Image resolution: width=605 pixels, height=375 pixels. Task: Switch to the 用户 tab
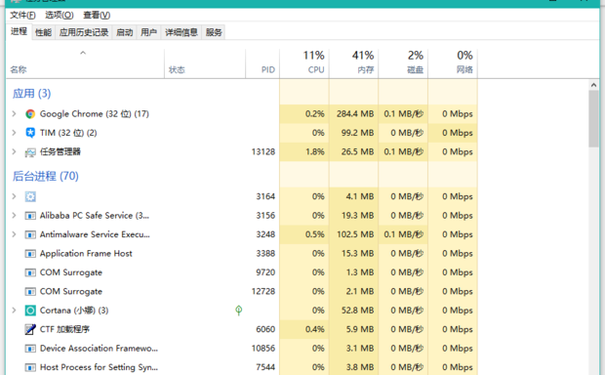pyautogui.click(x=149, y=32)
